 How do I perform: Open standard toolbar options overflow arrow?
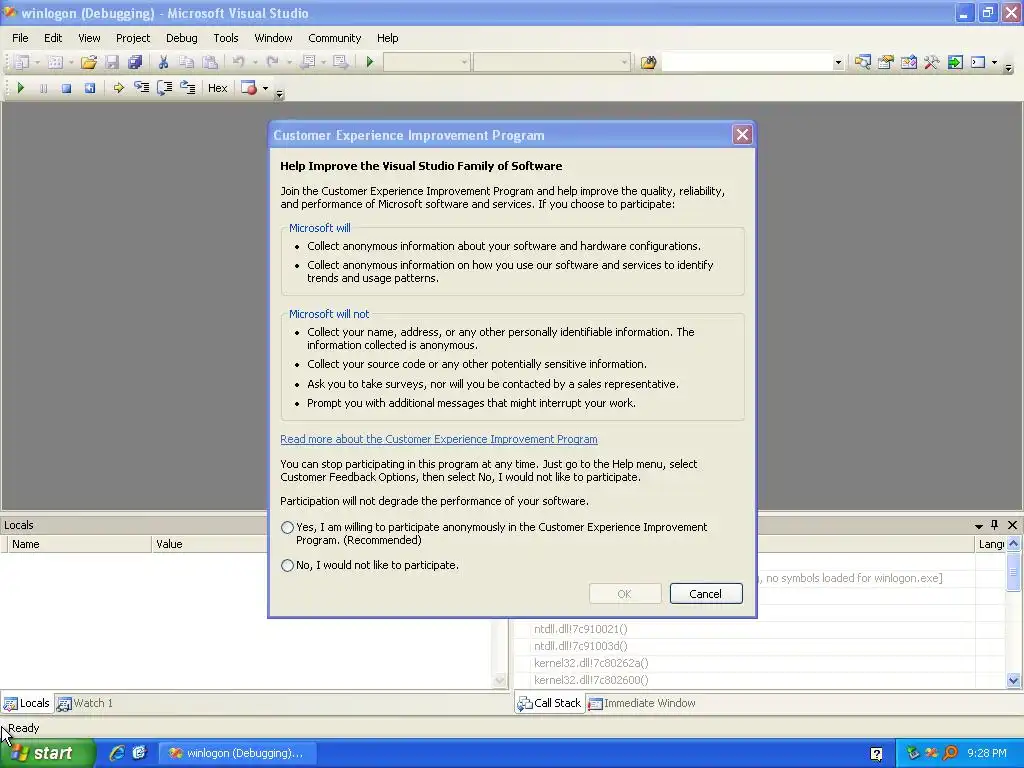click(1008, 68)
